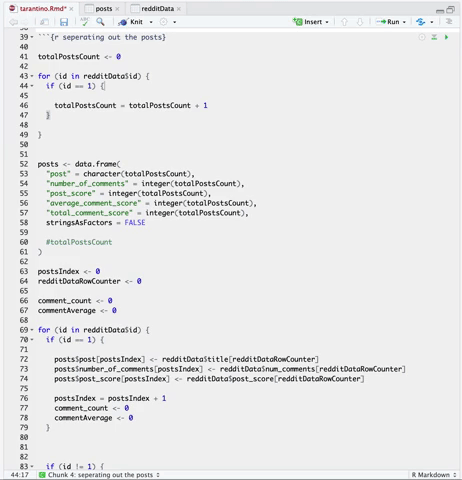The height and width of the screenshot is (480, 462).
Task: Run current chunk green play icon
Action: [446, 37]
